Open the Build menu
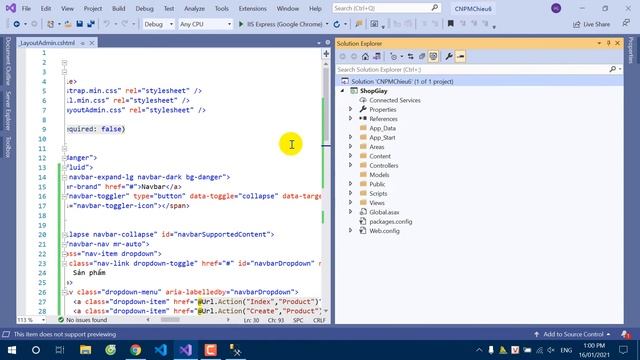Image resolution: width=640 pixels, height=360 pixels. click(x=118, y=9)
